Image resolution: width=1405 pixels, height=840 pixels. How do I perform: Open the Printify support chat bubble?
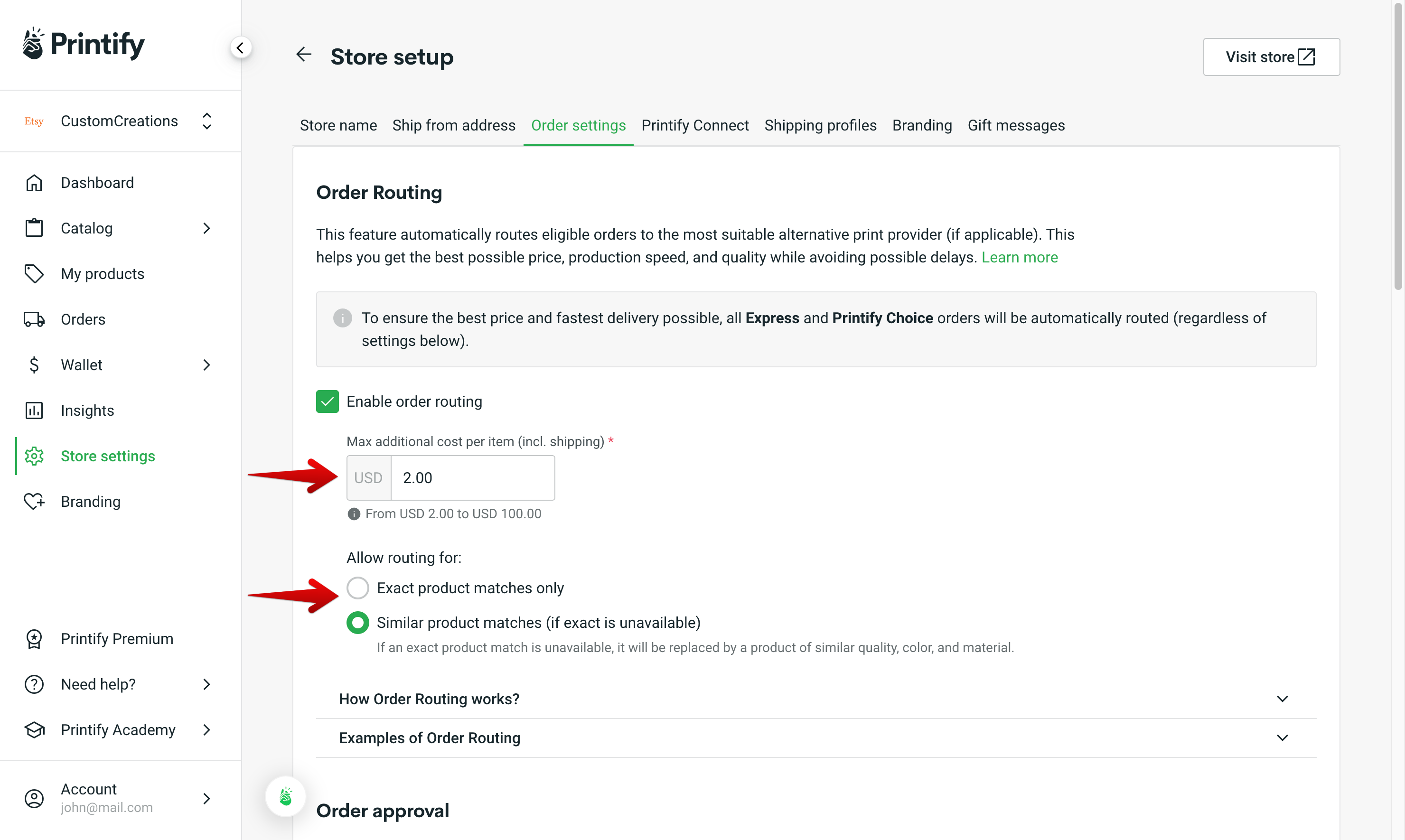pyautogui.click(x=285, y=796)
